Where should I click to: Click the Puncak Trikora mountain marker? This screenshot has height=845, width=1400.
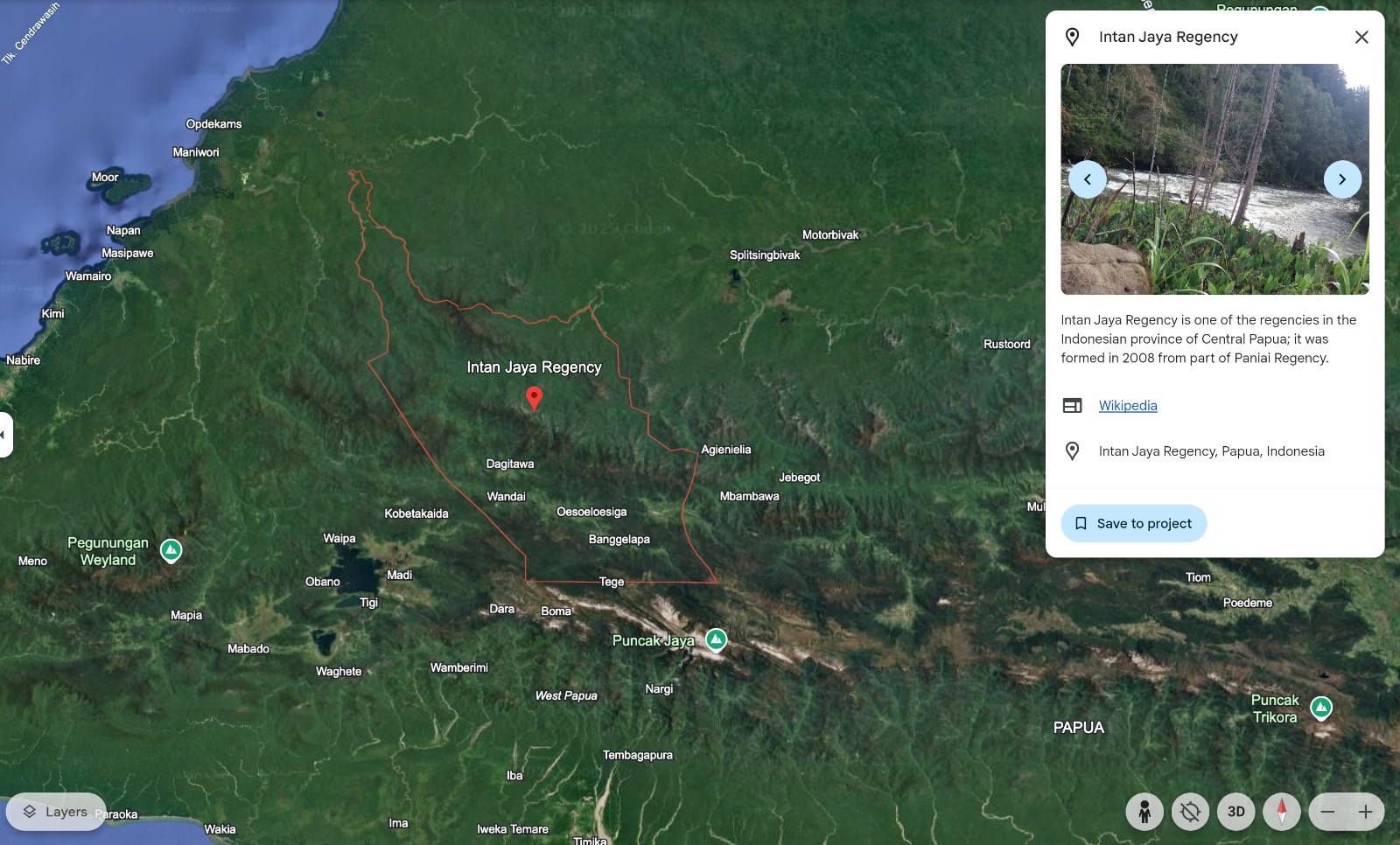[x=1321, y=708]
